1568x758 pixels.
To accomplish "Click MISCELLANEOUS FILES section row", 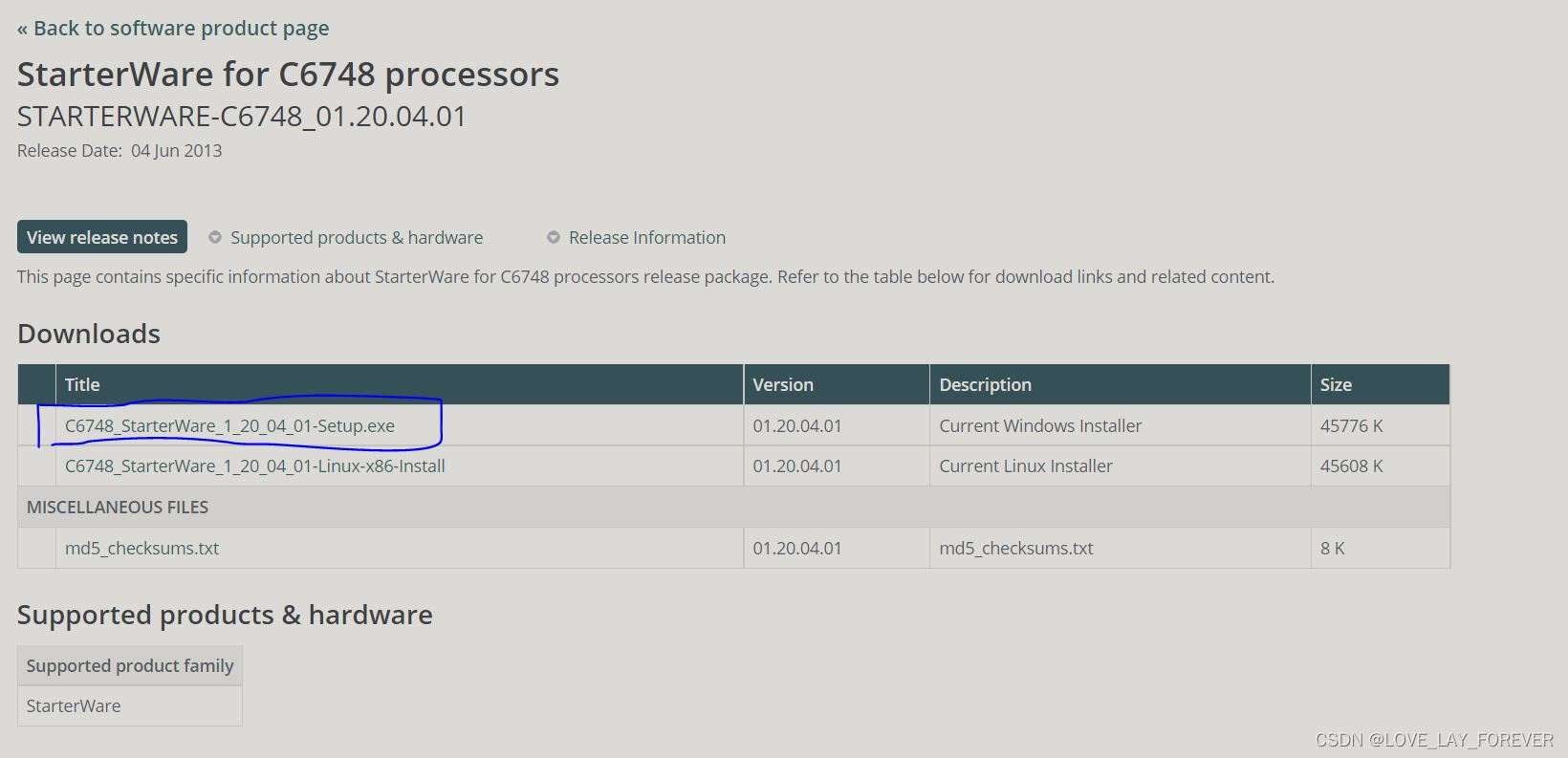I will pyautogui.click(x=733, y=507).
